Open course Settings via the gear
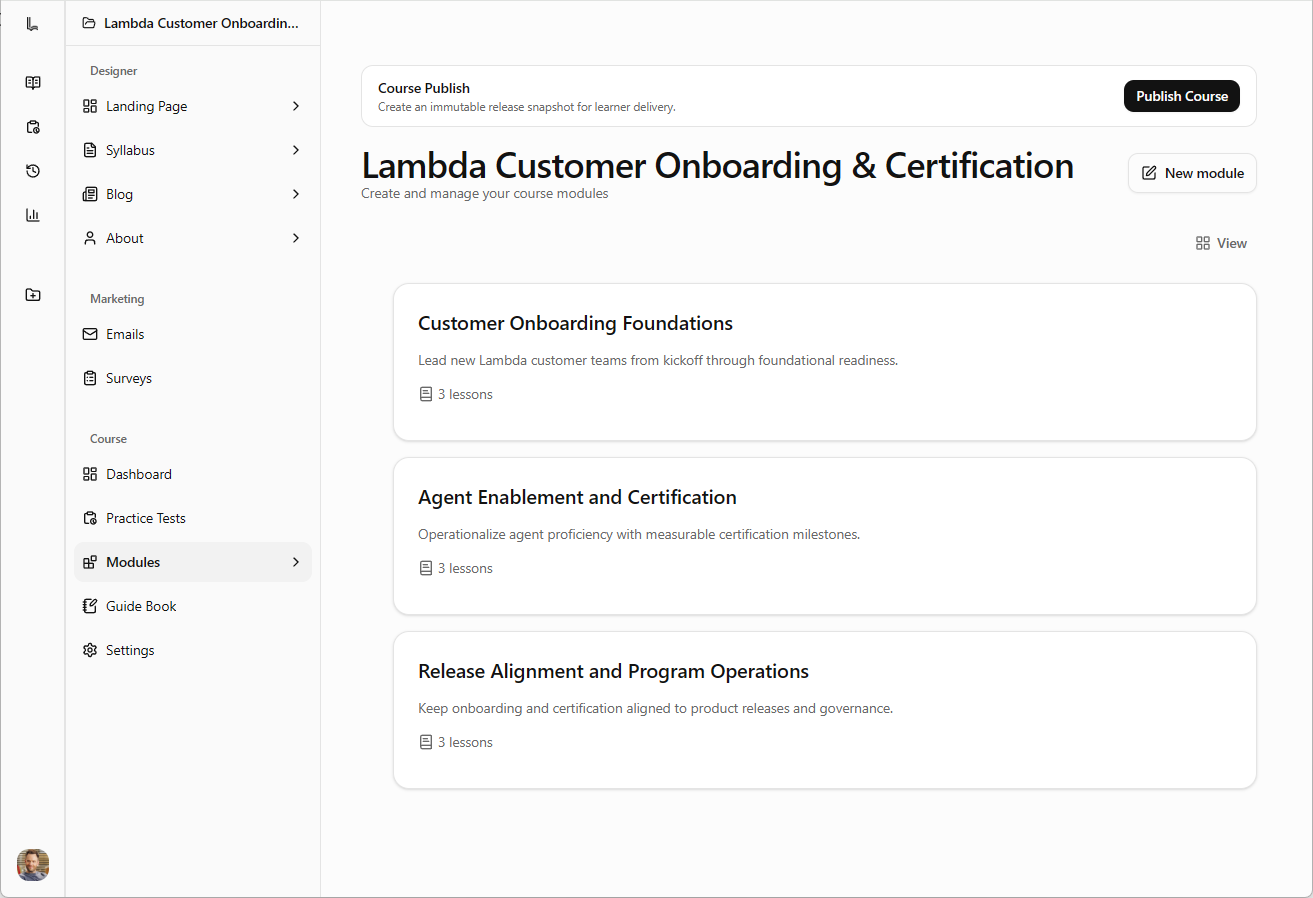Image resolution: width=1313 pixels, height=898 pixels. point(129,649)
